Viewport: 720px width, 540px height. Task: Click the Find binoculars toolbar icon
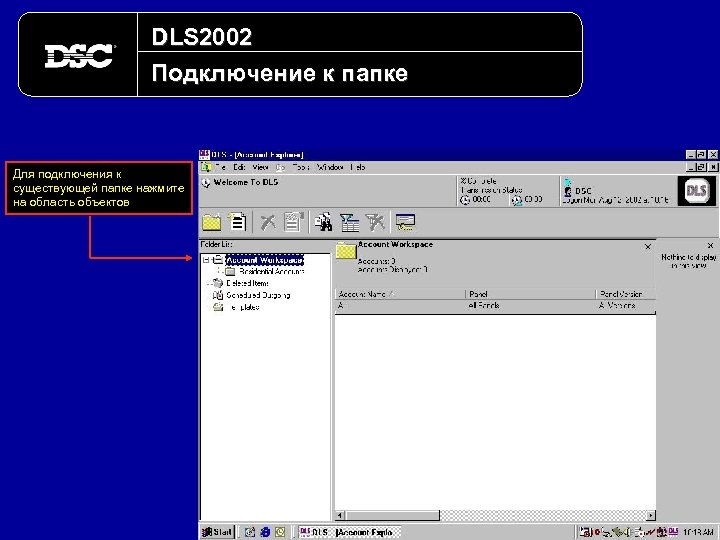pyautogui.click(x=323, y=222)
